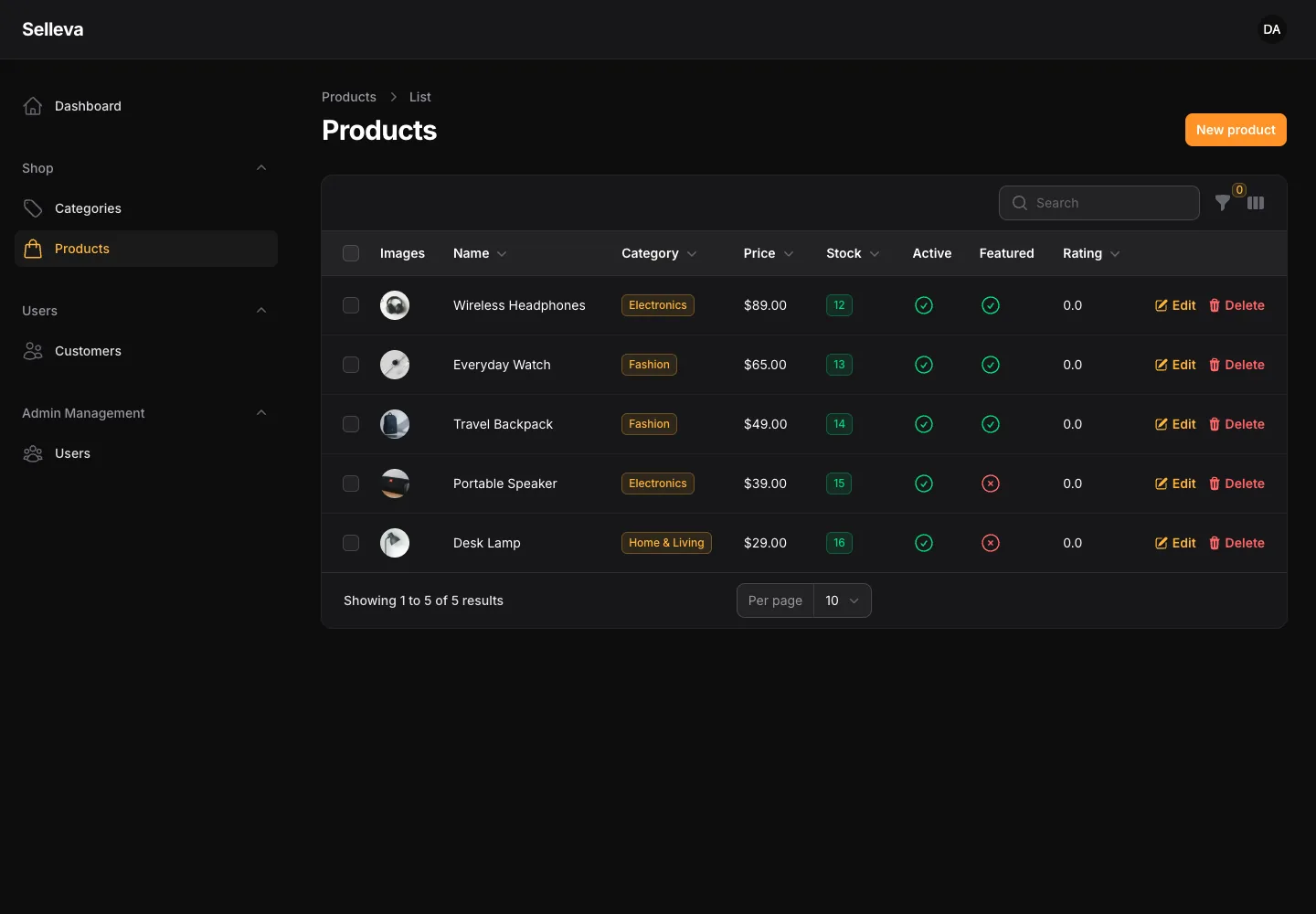Click the Customers people icon
This screenshot has width=1316, height=914.
[x=33, y=351]
